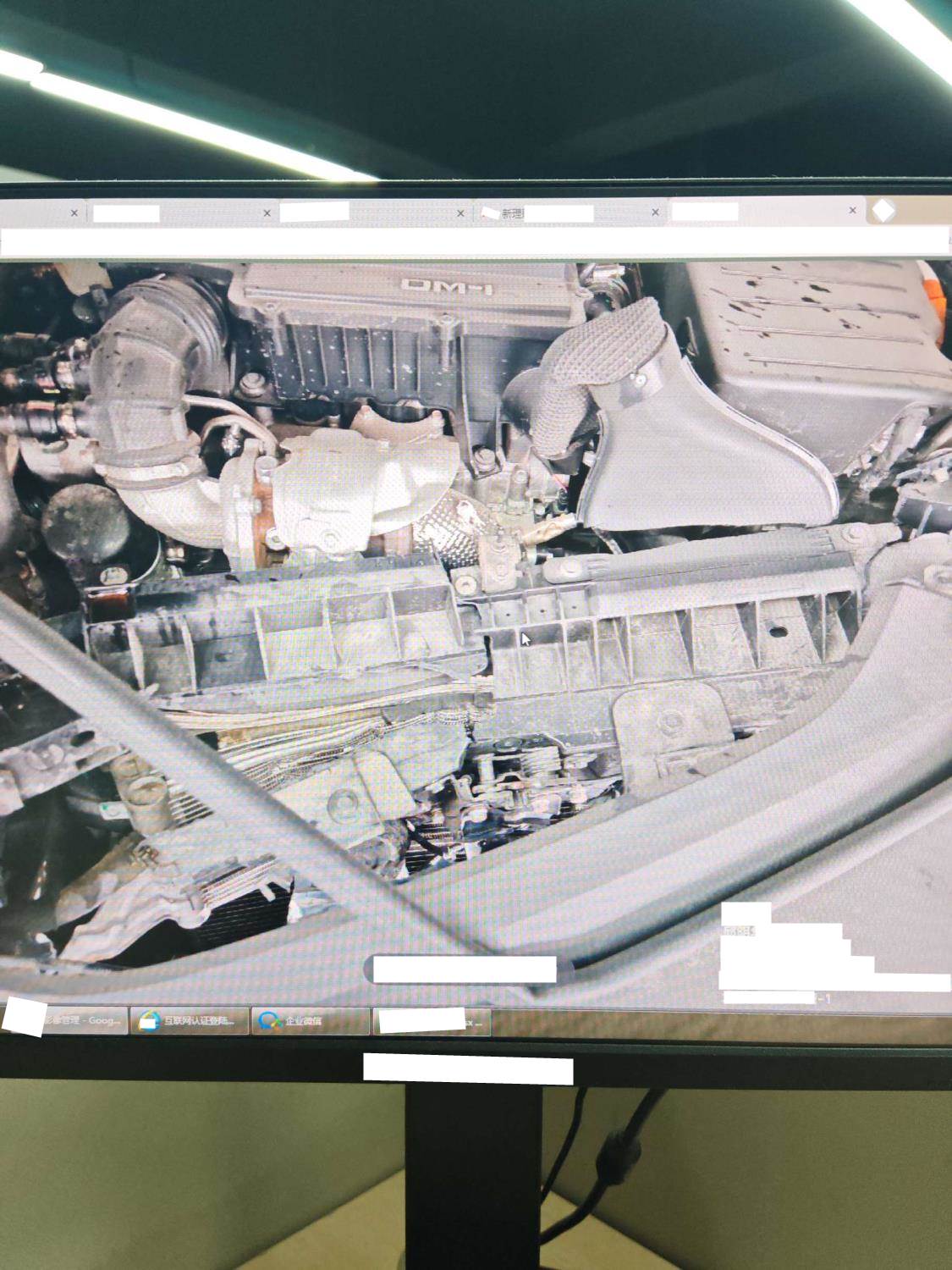Click the pill-shaped overlay at photo bottom
Screen dimensions: 952x1270
[464, 969]
